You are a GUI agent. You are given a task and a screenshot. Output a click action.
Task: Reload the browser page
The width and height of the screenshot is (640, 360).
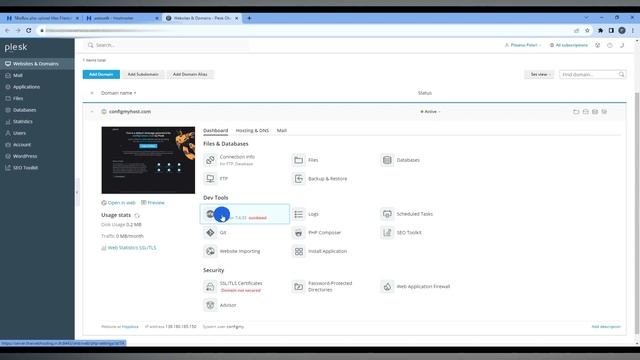coord(29,30)
